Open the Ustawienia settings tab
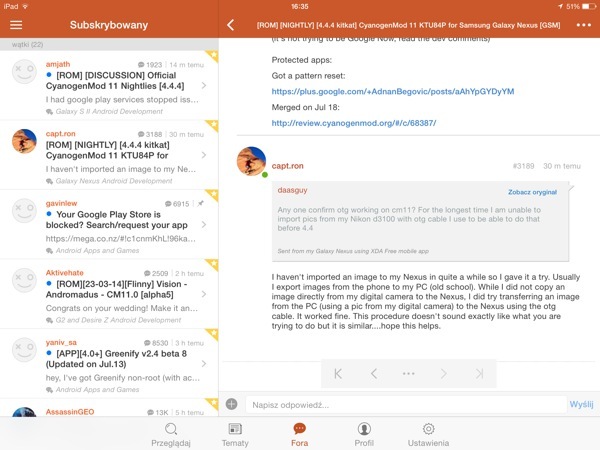The image size is (600, 450). [428, 435]
